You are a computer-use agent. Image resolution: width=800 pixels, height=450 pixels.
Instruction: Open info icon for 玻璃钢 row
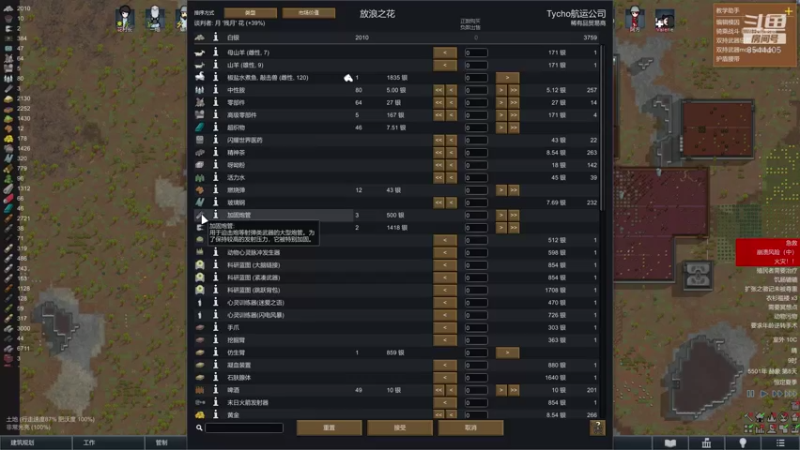point(215,202)
